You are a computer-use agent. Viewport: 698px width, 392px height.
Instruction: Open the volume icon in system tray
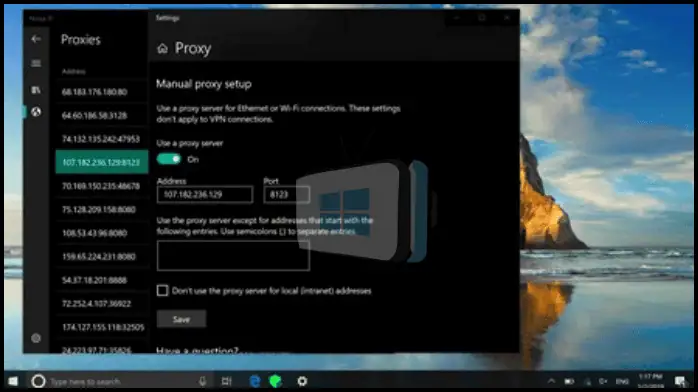[x=603, y=382]
